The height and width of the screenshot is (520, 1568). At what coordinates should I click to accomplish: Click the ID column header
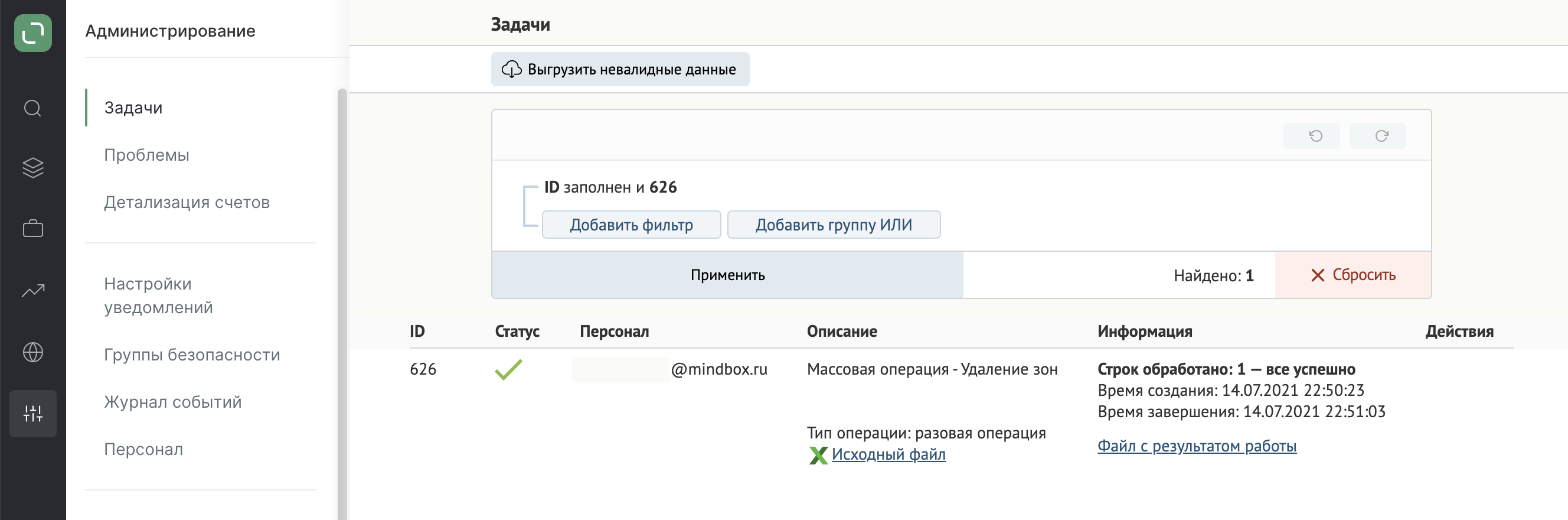(x=417, y=331)
